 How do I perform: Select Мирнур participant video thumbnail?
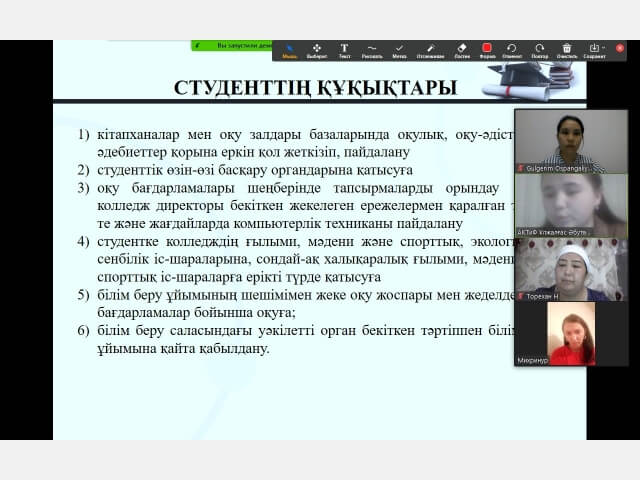[571, 334]
